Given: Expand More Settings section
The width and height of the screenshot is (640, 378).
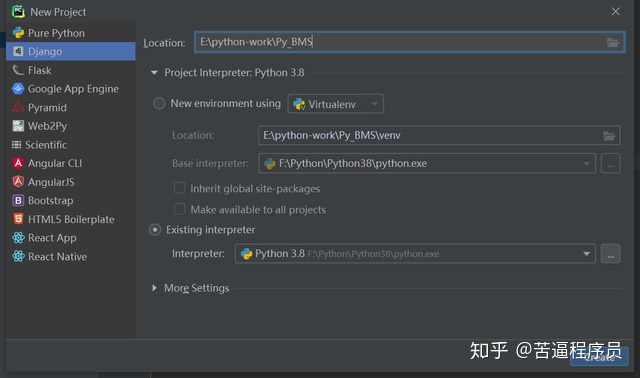Looking at the screenshot, I should [x=154, y=288].
